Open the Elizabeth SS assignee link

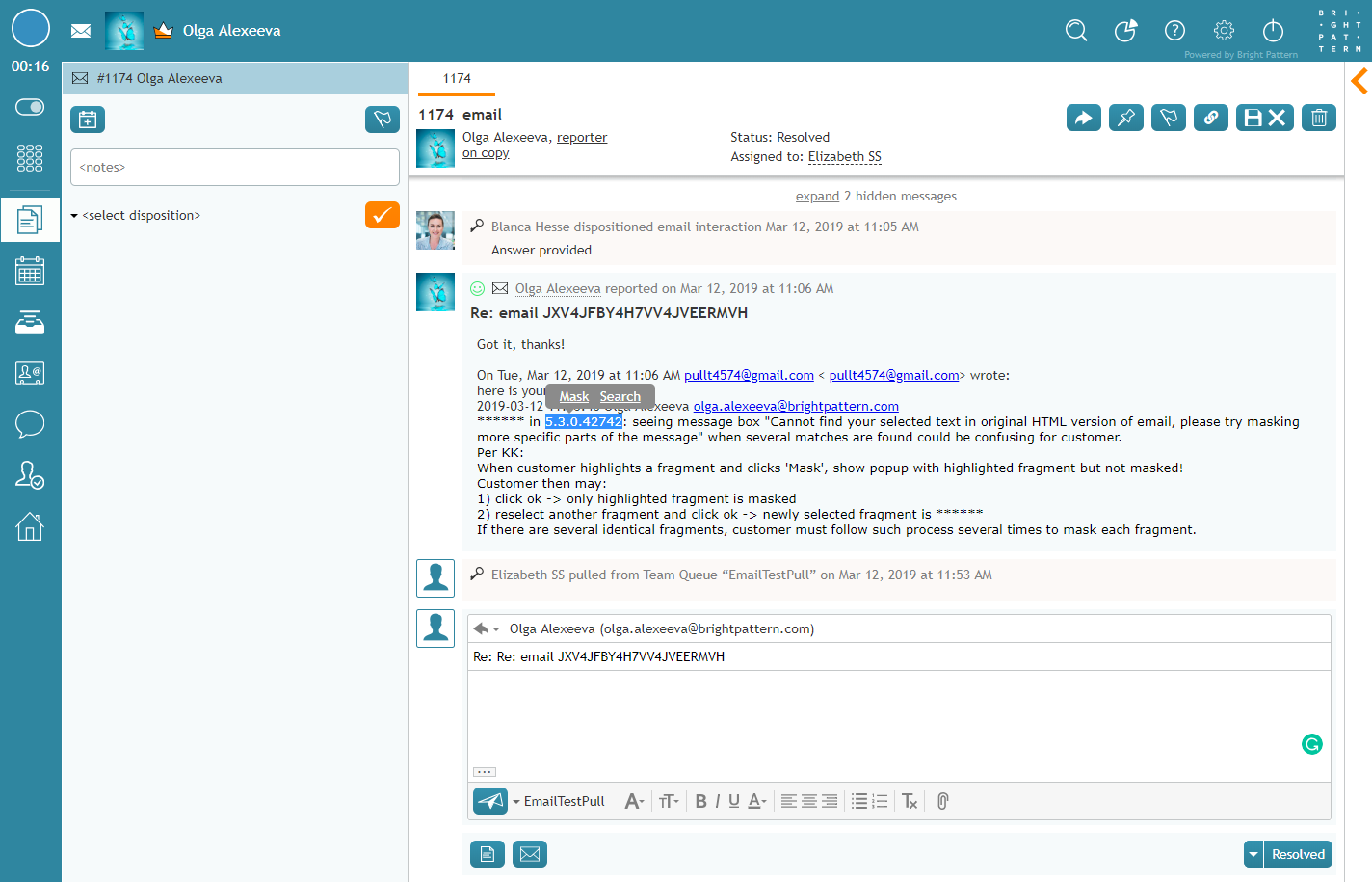tap(845, 157)
